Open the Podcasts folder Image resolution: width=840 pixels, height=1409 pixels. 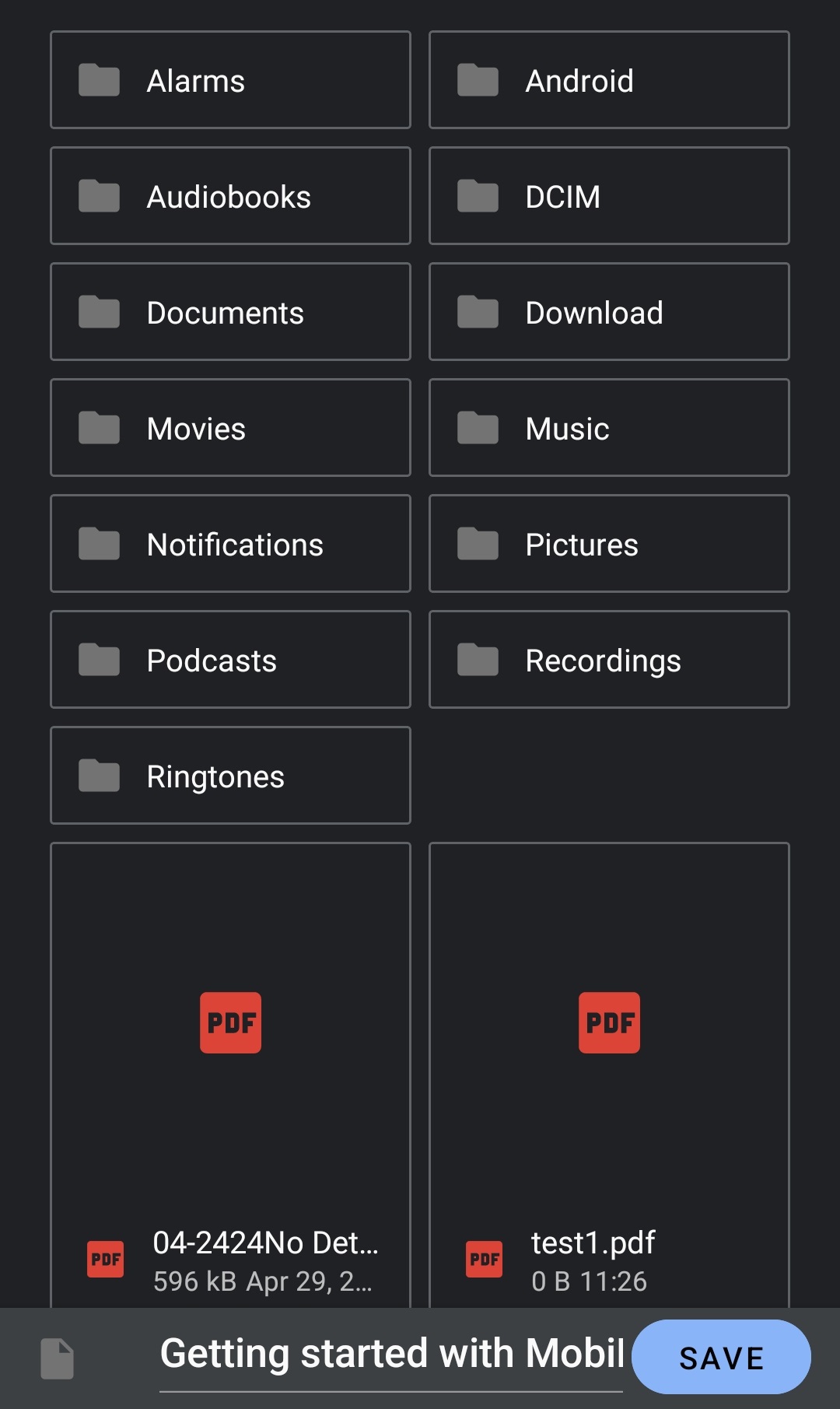point(230,660)
